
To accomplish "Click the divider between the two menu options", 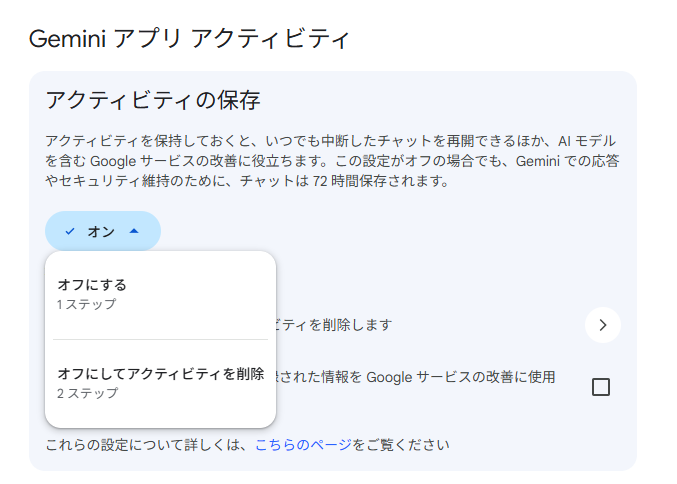I will pyautogui.click(x=160, y=339).
